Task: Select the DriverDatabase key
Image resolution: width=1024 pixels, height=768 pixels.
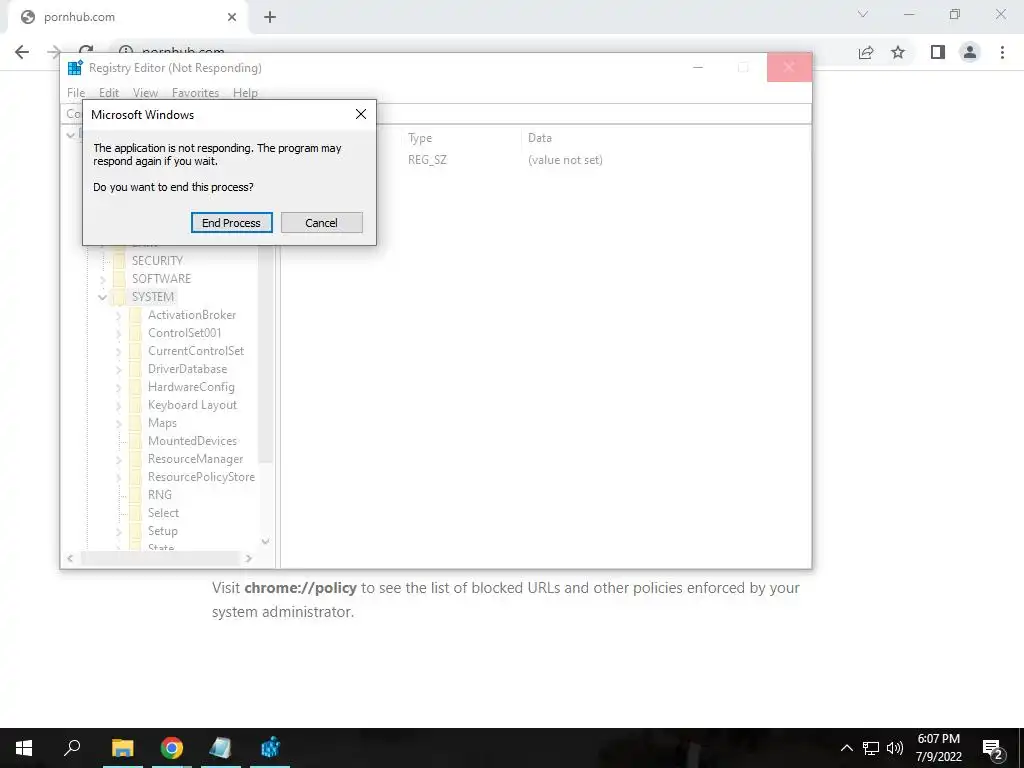Action: coord(187,369)
